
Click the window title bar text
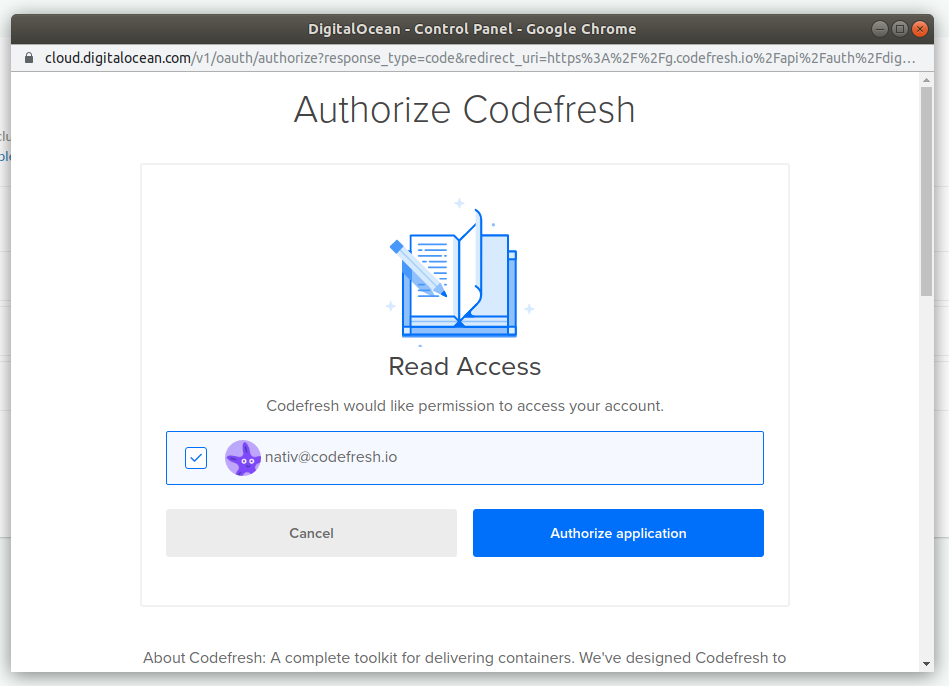tap(474, 29)
